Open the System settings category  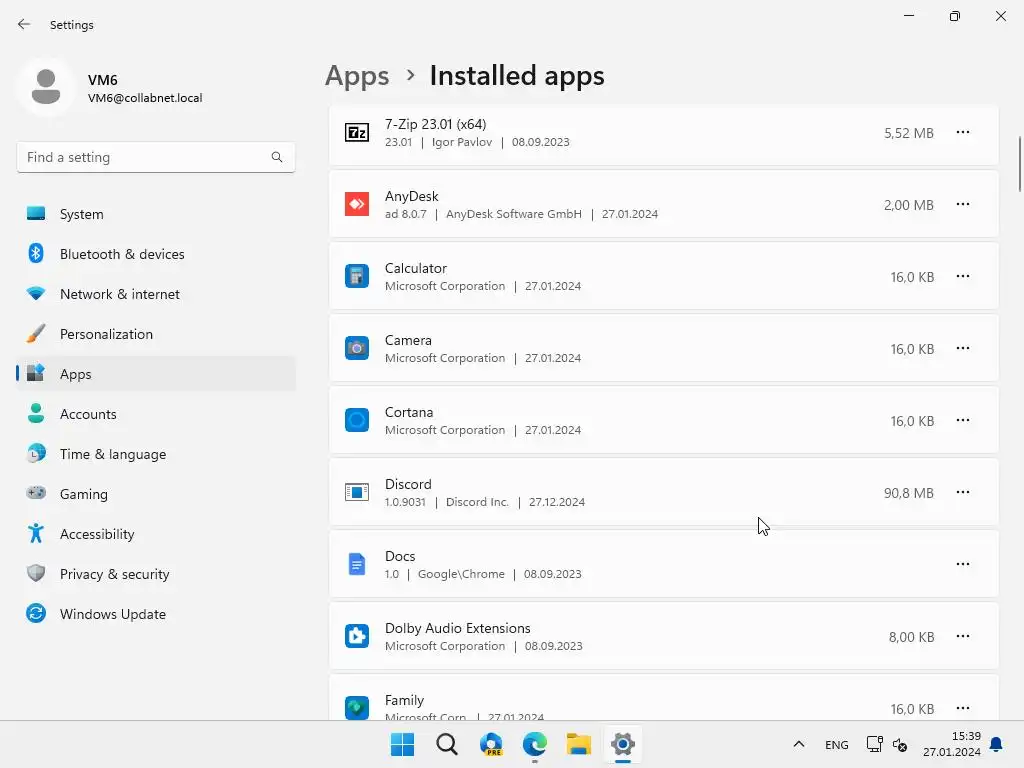coord(155,214)
